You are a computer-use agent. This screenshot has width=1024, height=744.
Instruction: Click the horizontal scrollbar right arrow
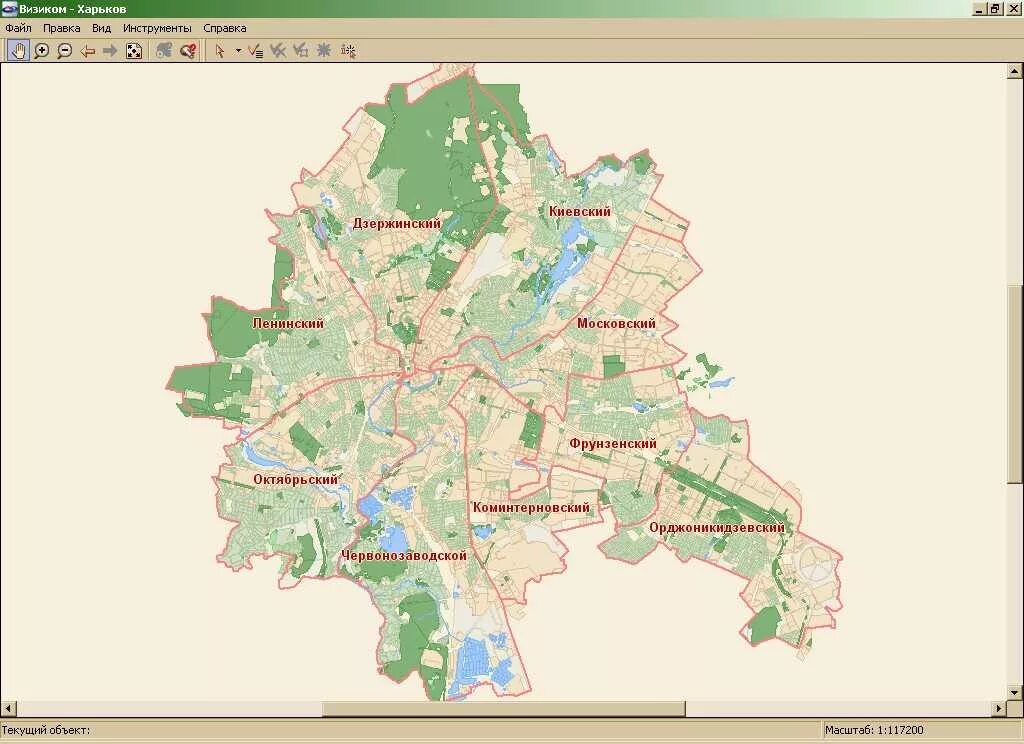click(999, 709)
